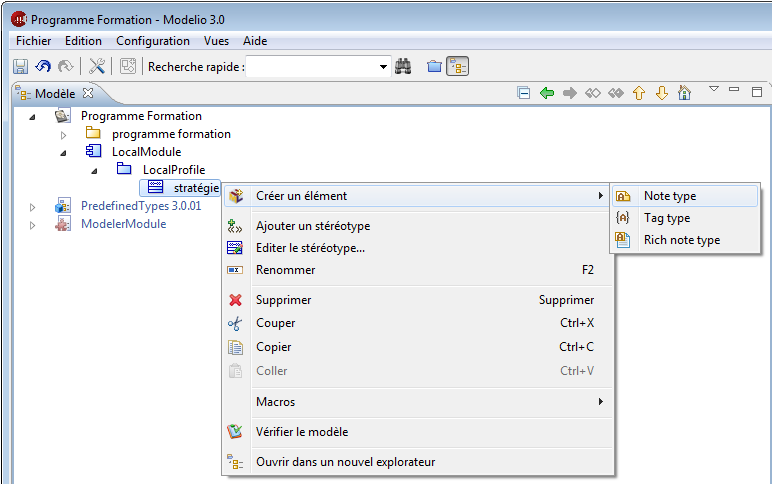Screen dimensions: 772x484
Task: Select Note type from the submenu
Action: pos(685,196)
